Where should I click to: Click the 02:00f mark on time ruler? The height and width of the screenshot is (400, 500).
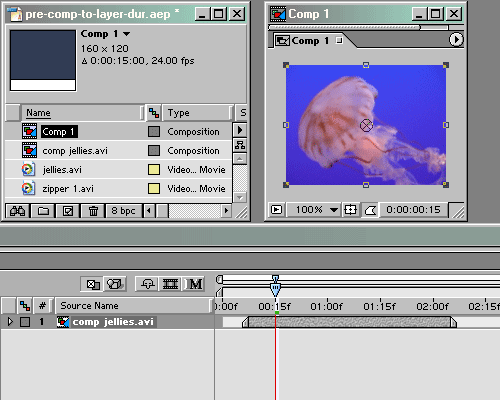432,306
